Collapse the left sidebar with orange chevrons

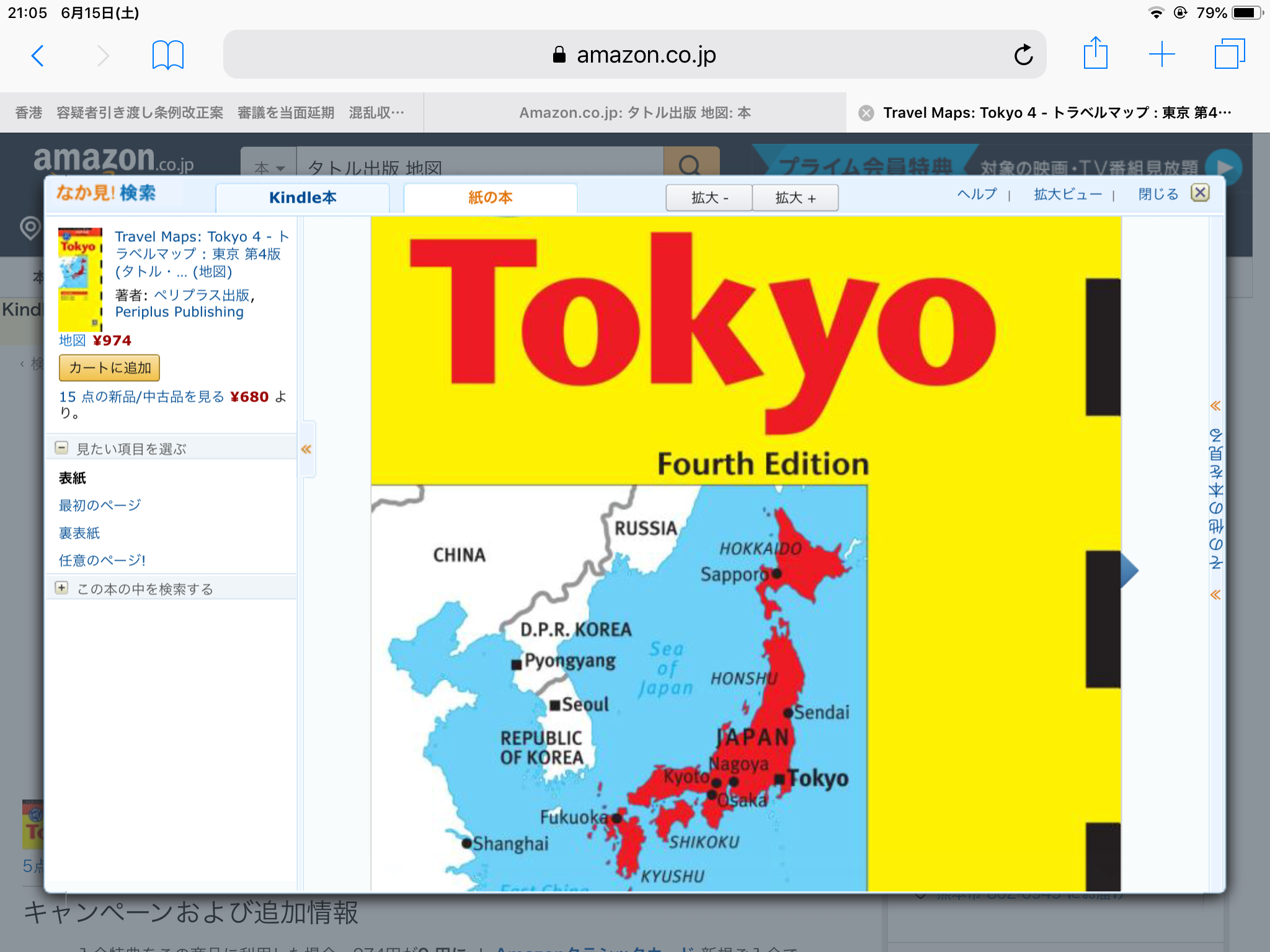tap(306, 449)
